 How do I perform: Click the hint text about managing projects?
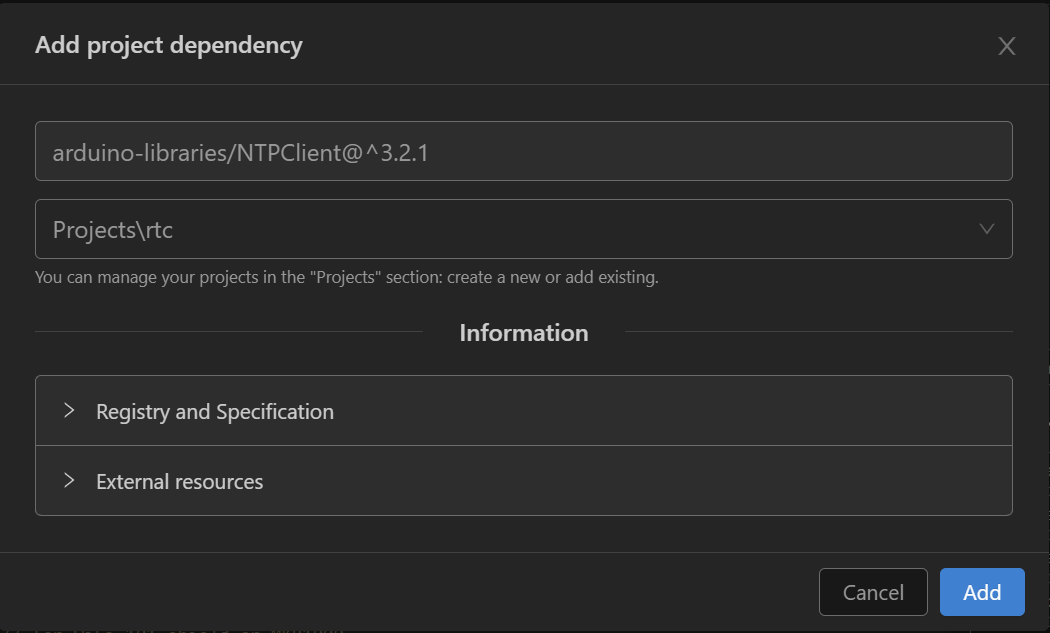click(347, 277)
